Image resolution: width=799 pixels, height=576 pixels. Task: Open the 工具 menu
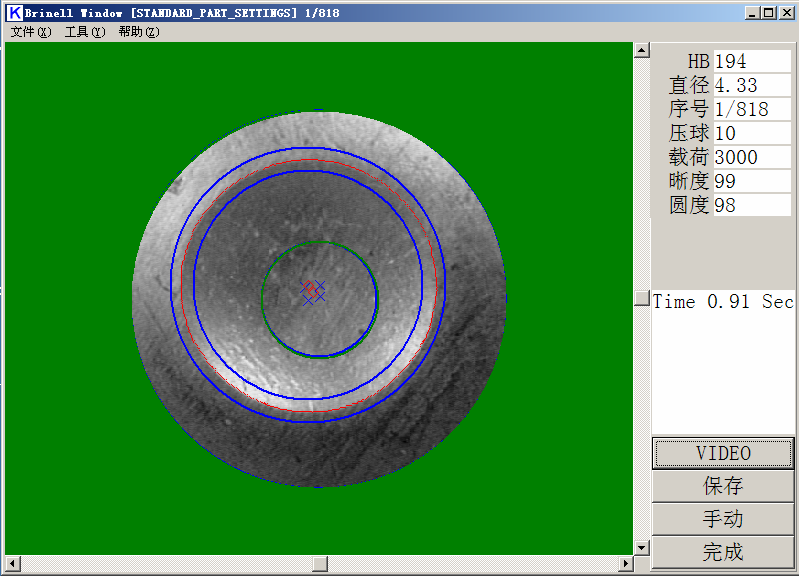(x=85, y=32)
